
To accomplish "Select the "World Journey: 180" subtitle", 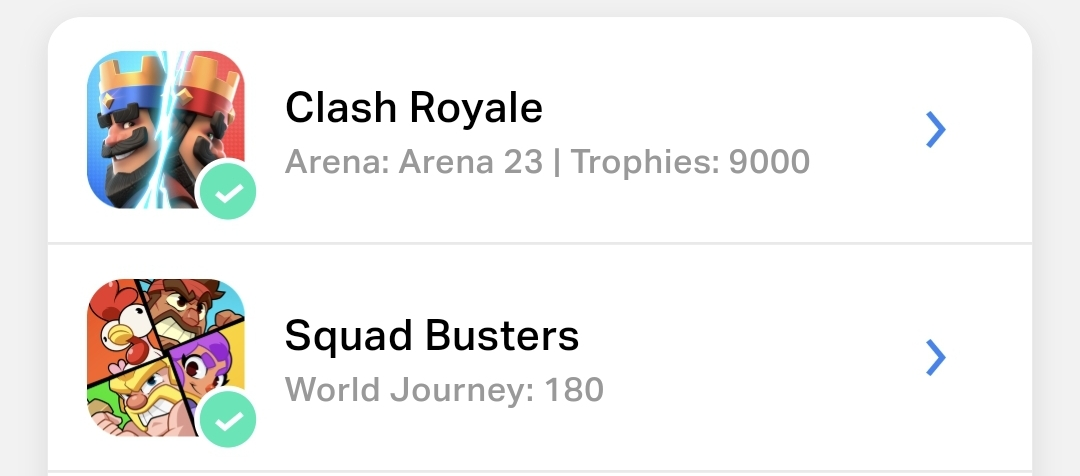I will (444, 389).
